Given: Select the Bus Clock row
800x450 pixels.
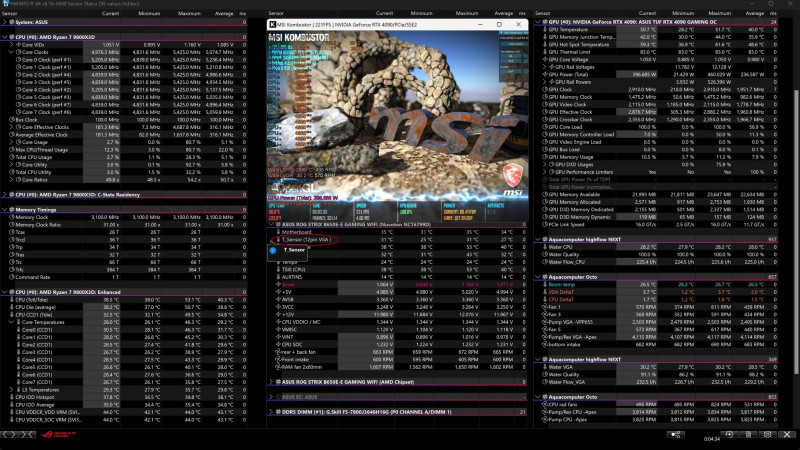Looking at the screenshot, I should pyautogui.click(x=123, y=120).
